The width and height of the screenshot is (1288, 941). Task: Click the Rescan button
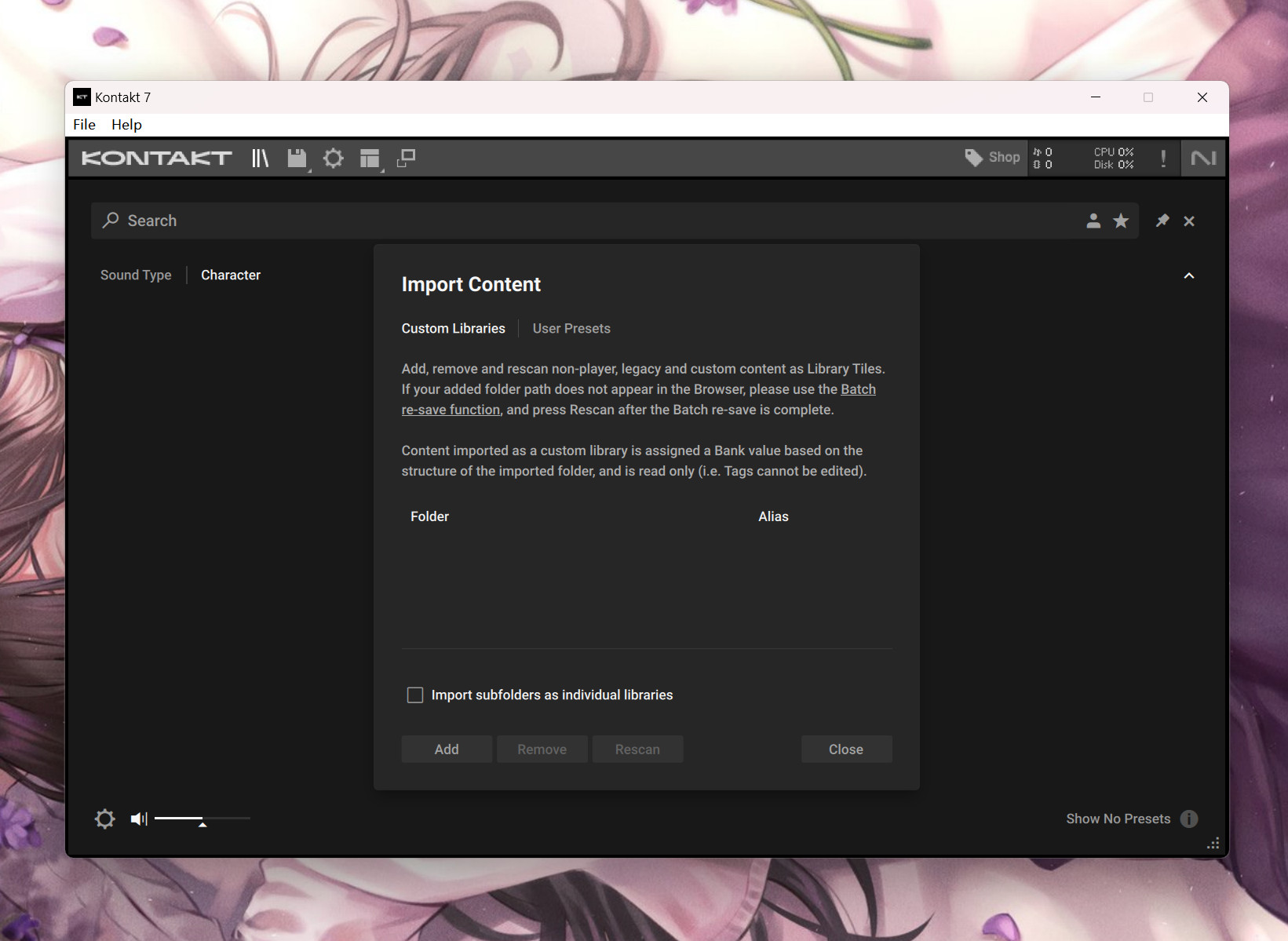click(x=637, y=750)
